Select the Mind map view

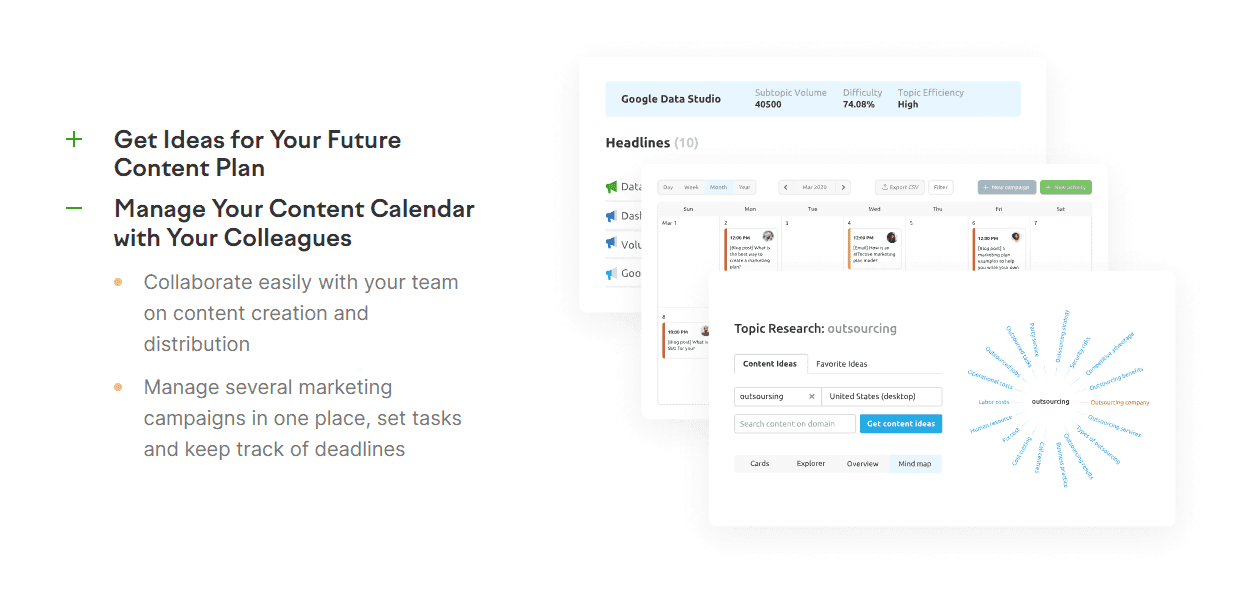914,464
